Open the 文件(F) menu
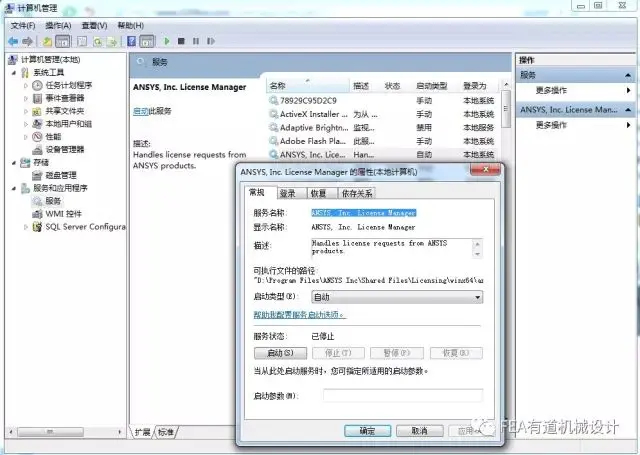This screenshot has width=640, height=455. point(23,26)
